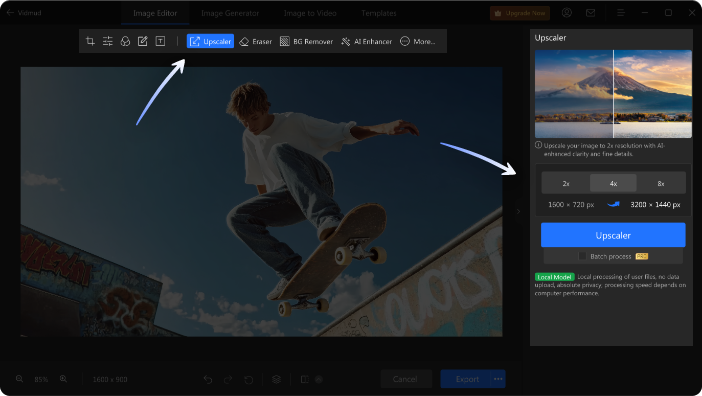Click the Export button
Screen dimensions: 702x396
click(466, 379)
